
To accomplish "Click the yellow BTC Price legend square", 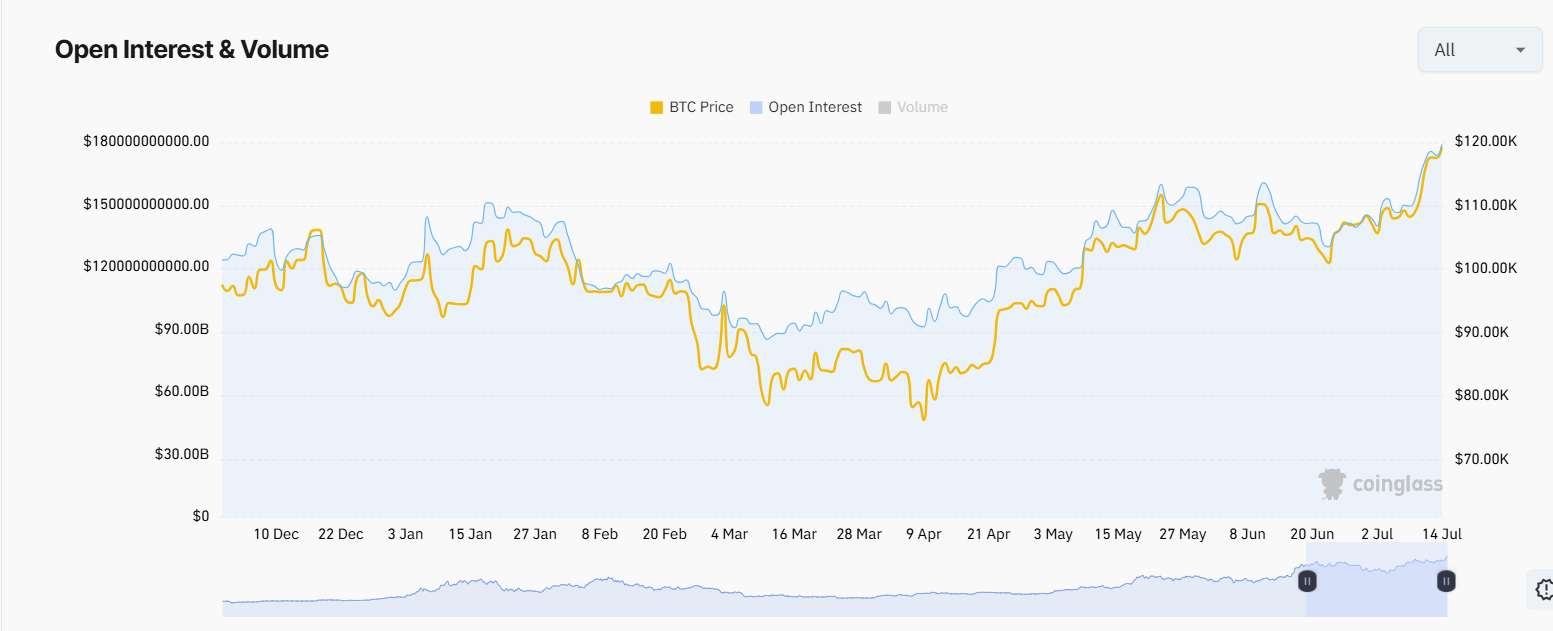I will coord(655,107).
